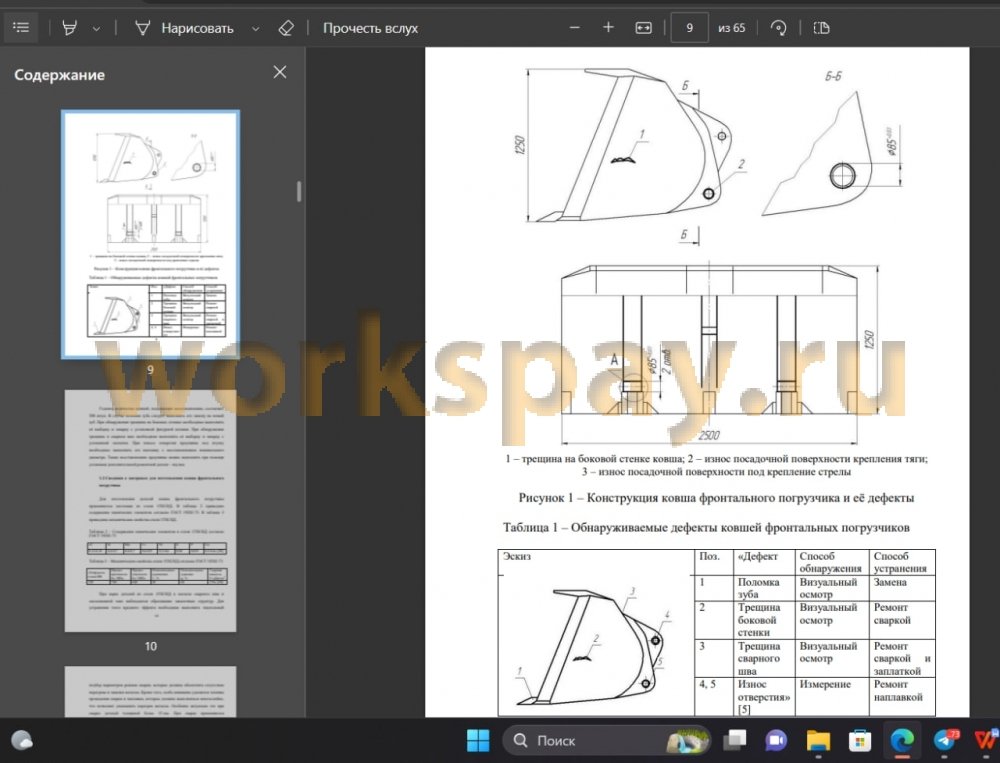Screen dimensions: 1000x763
Task: Click the Рисунок 1 figure caption
Action: 716,498
